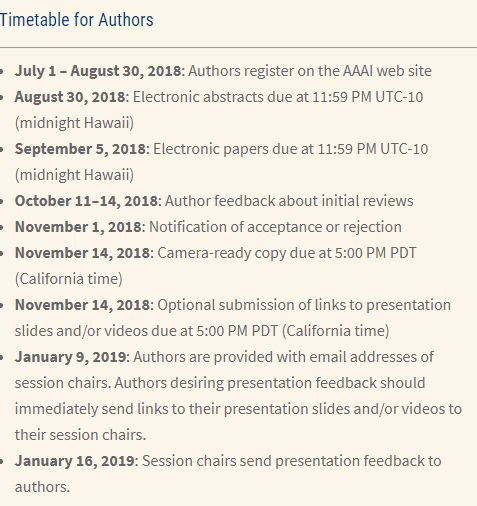Screen dimensions: 477x506
Task: Select the bold "January 9, 2019" date
Action: coord(70,357)
